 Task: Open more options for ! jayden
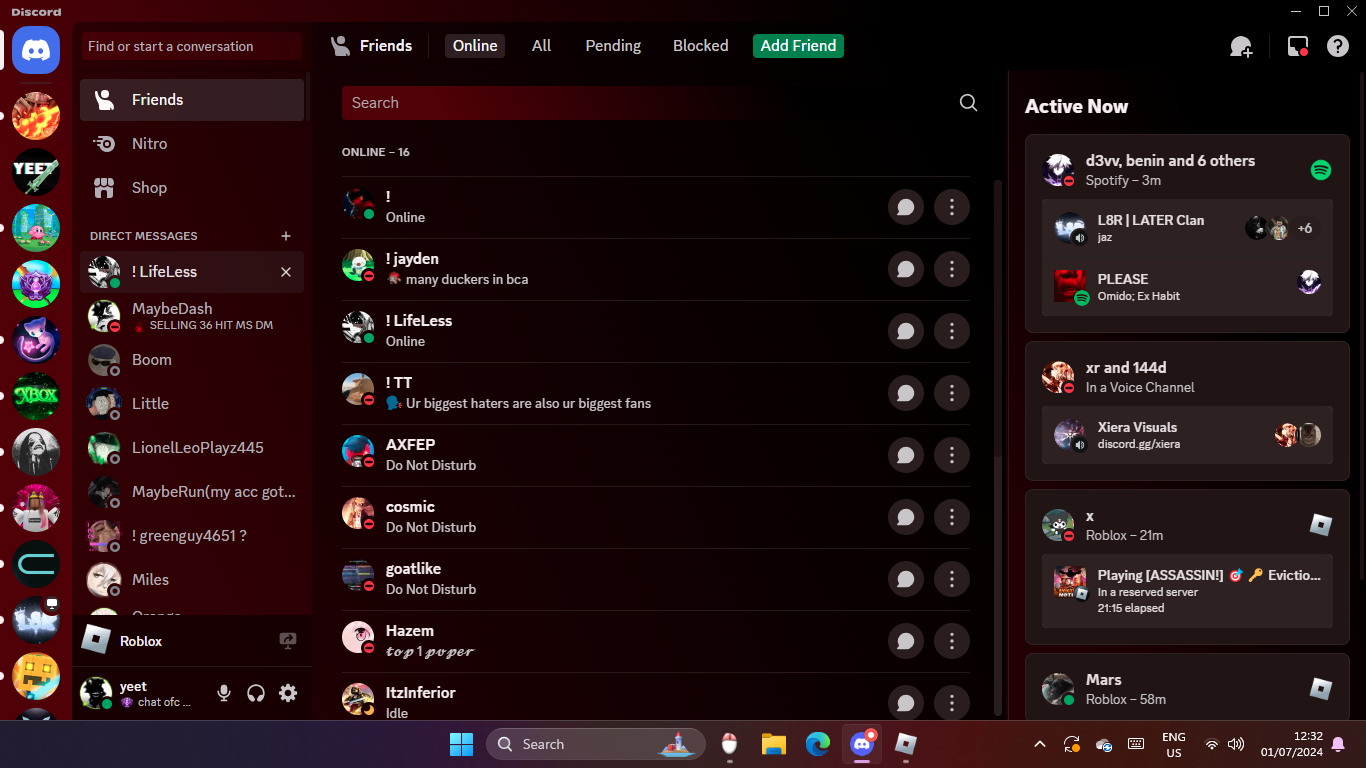coord(952,269)
